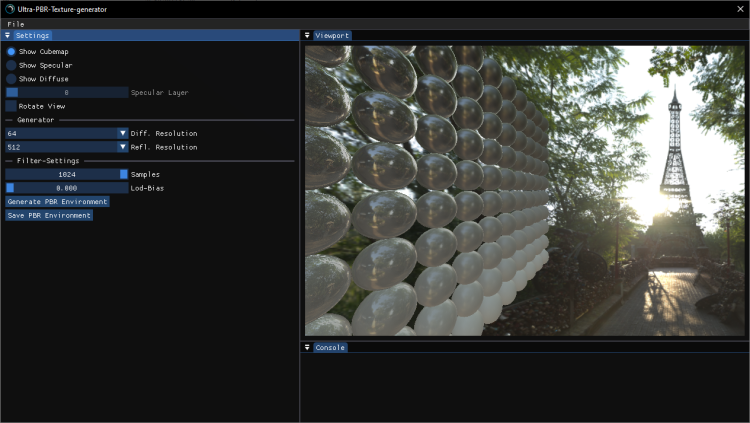The width and height of the screenshot is (750, 423).
Task: Click the Specular Layer slider
Action: point(66,92)
